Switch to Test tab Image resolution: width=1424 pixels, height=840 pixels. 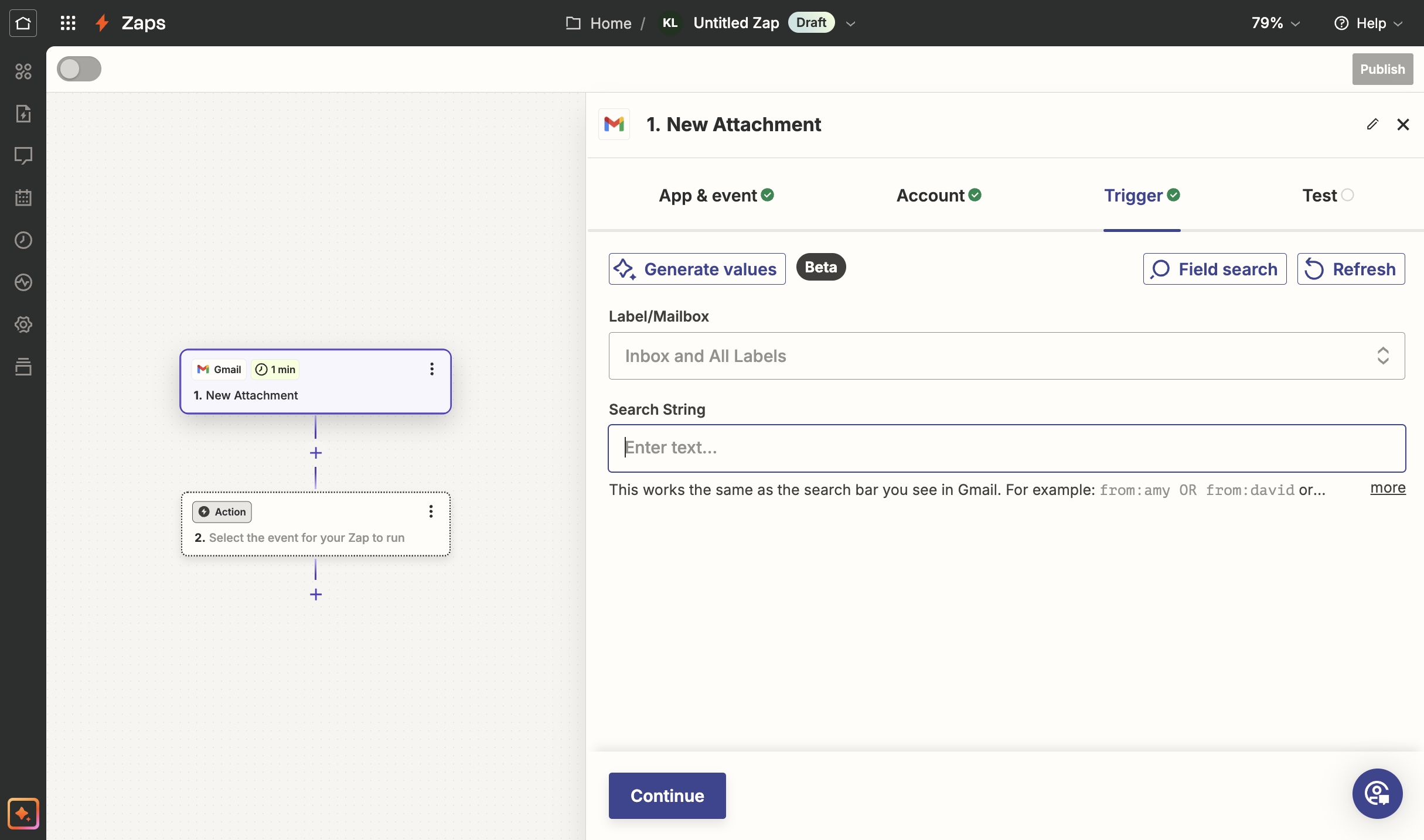point(1328,195)
